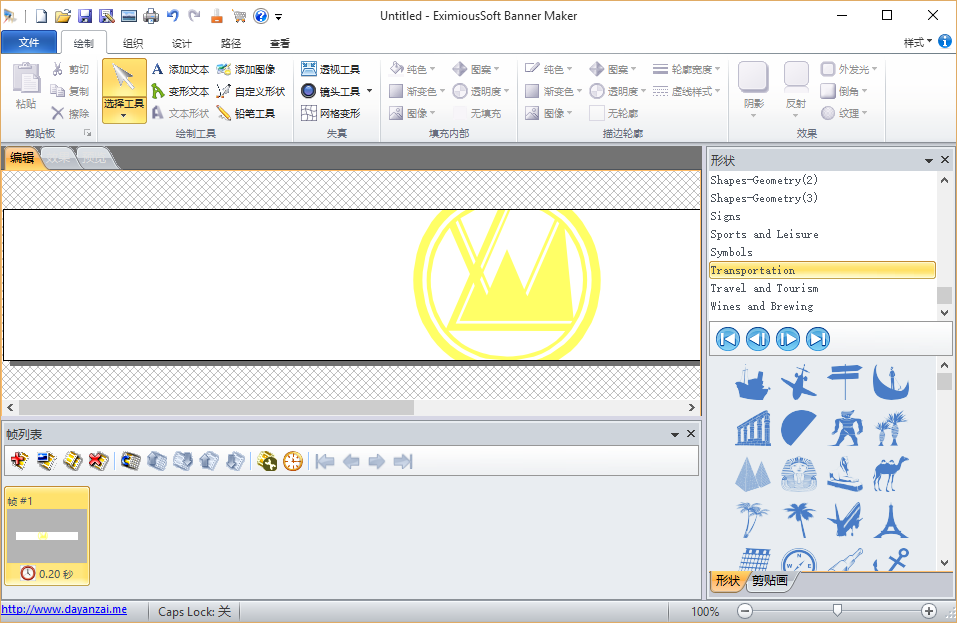This screenshot has width=957, height=623.
Task: Insert the camel shape
Action: (x=891, y=474)
